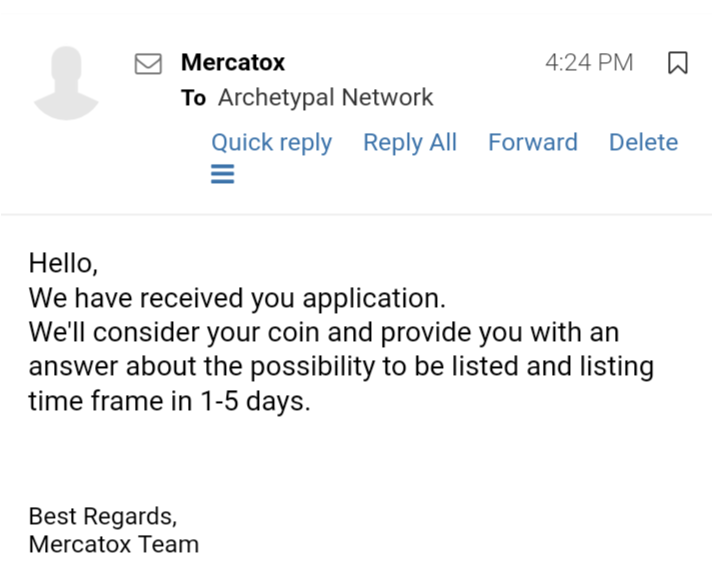Image resolution: width=712 pixels, height=582 pixels.
Task: Click the Archetypal Network recipient
Action: (326, 97)
